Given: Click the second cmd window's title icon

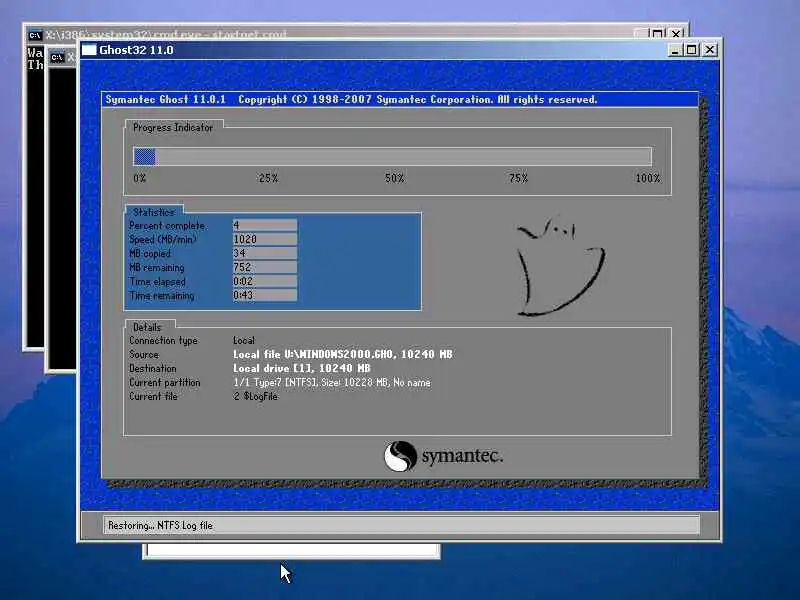Looking at the screenshot, I should [57, 57].
